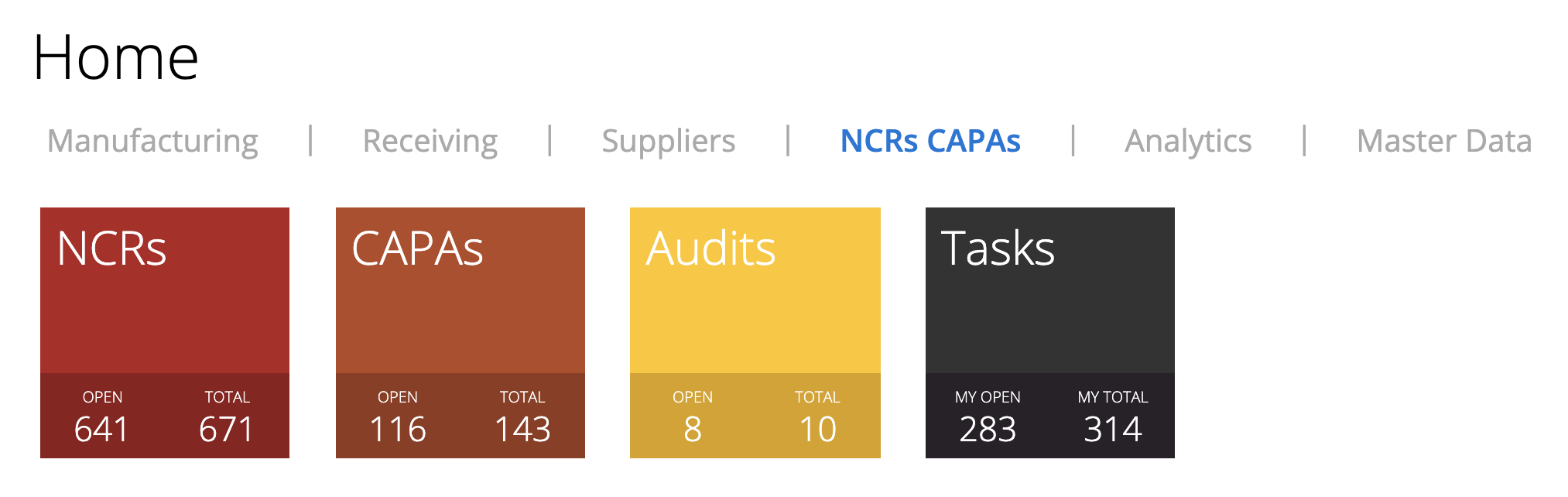Open the 8 open Audits
Screen dimensions: 1568x497
[693, 428]
